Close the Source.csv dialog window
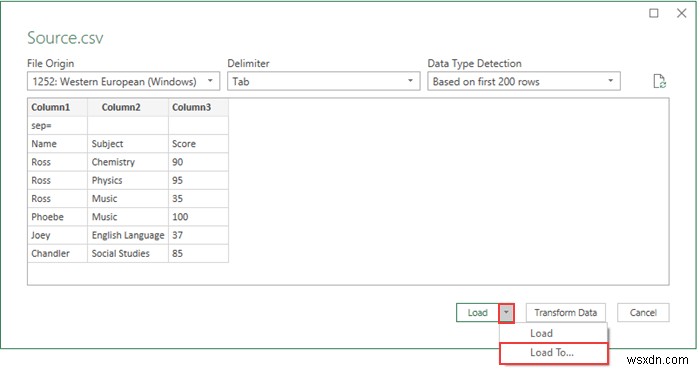This screenshot has width=700, height=370. pyautogui.click(x=681, y=13)
